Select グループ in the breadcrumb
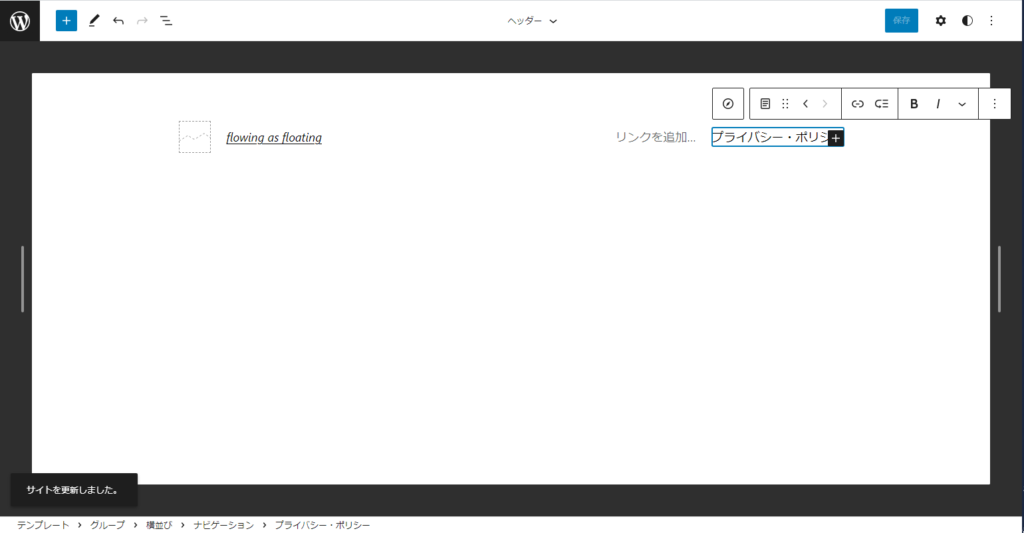The image size is (1024, 533). click(108, 525)
